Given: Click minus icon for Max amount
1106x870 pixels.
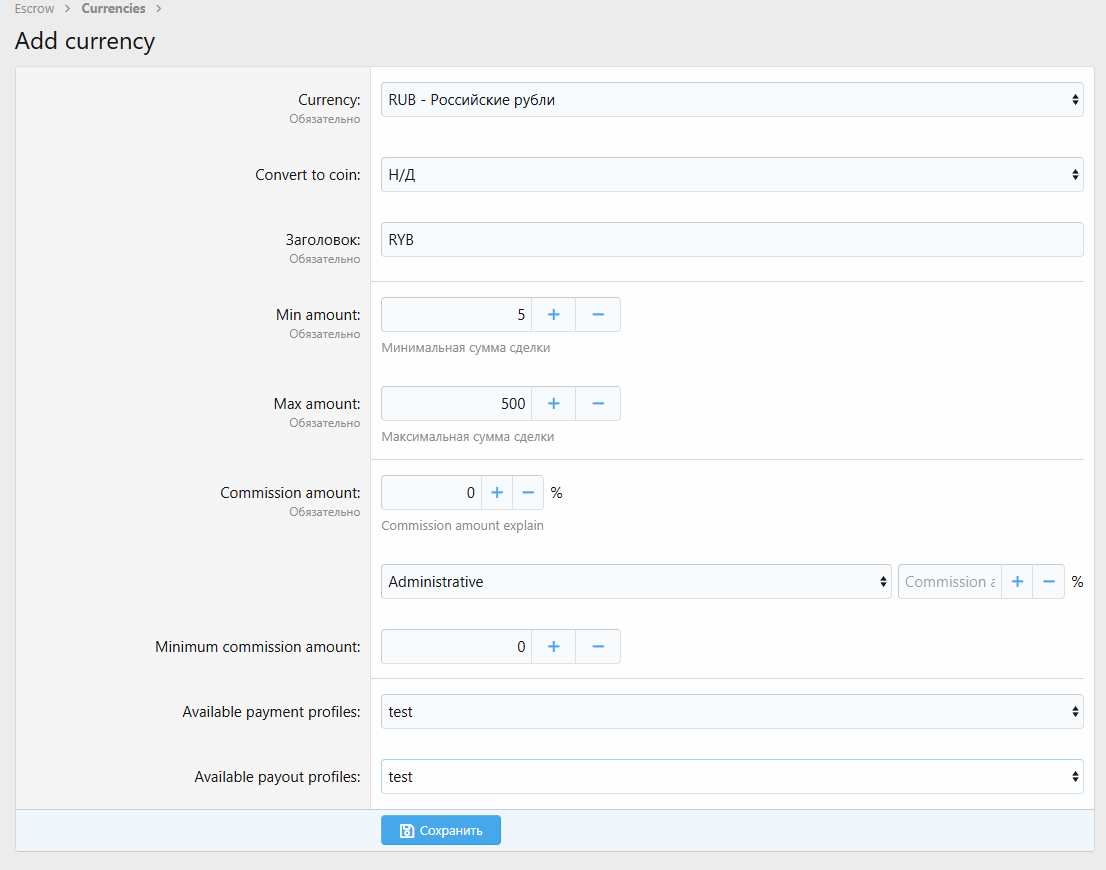Looking at the screenshot, I should (x=598, y=404).
